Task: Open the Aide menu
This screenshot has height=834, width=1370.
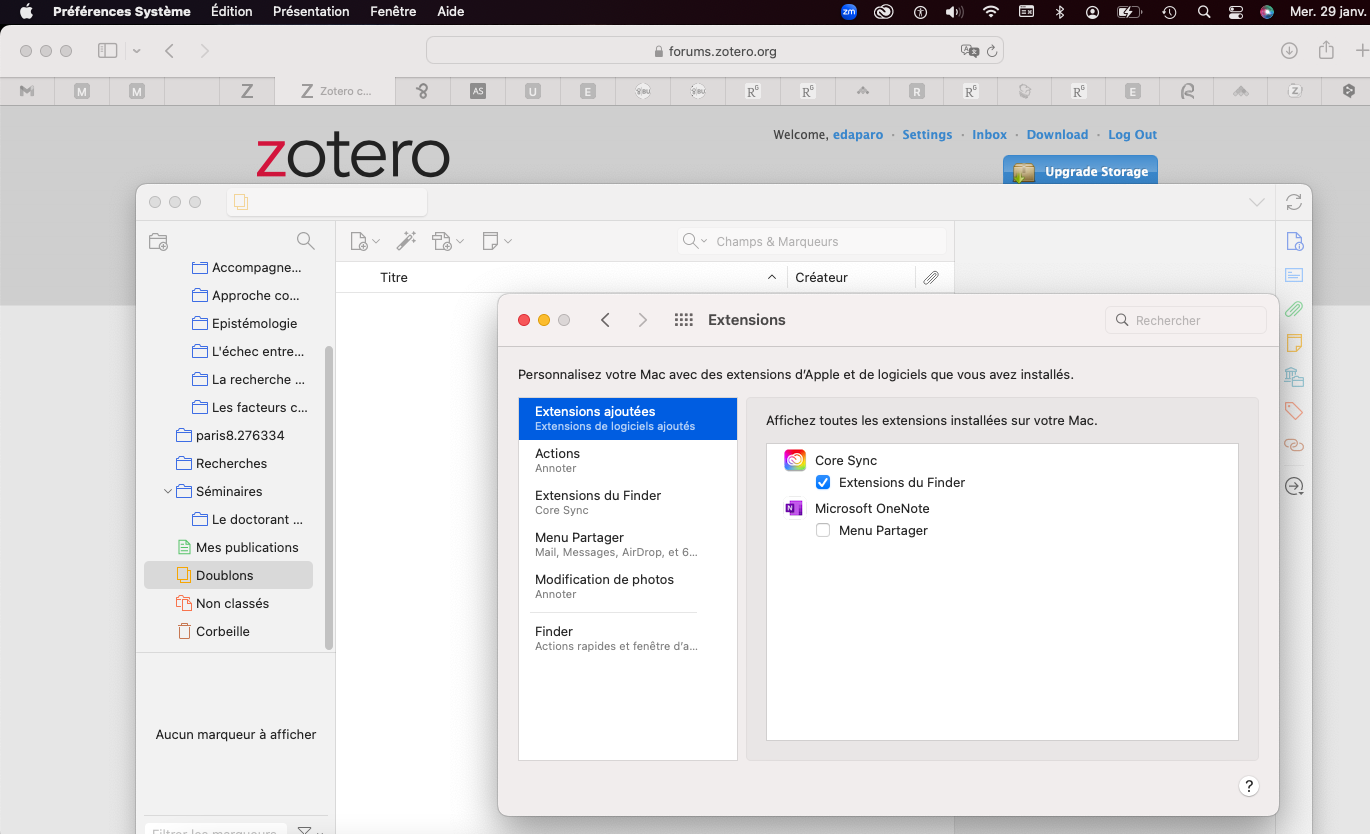Action: pyautogui.click(x=451, y=12)
